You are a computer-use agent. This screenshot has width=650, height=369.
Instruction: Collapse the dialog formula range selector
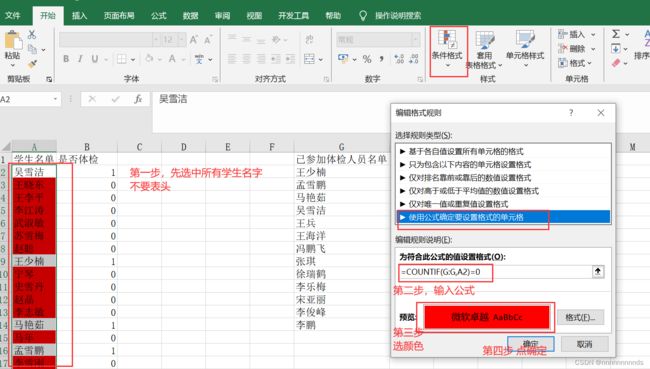[x=598, y=272]
